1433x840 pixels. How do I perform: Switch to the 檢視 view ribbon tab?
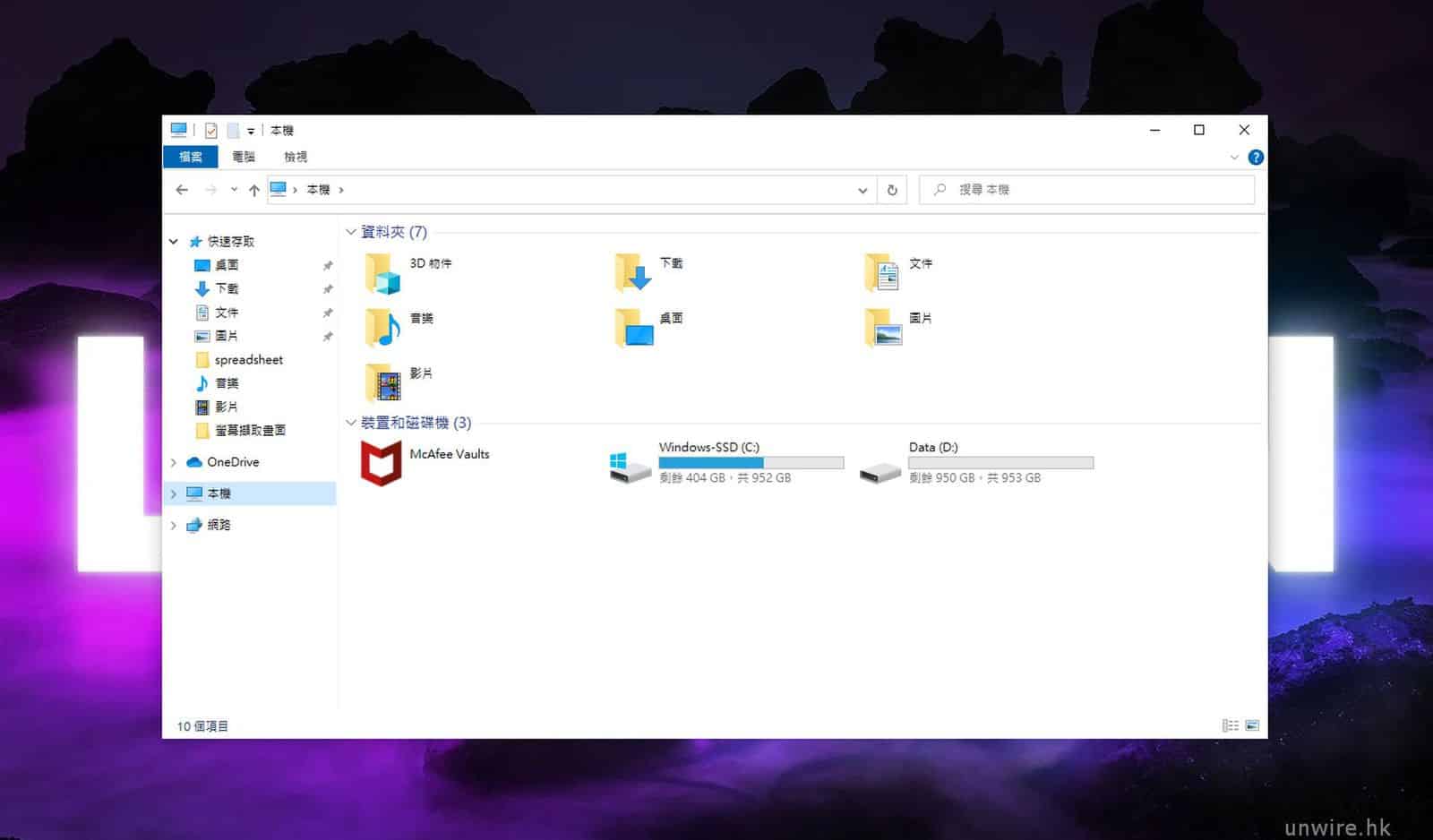296,157
